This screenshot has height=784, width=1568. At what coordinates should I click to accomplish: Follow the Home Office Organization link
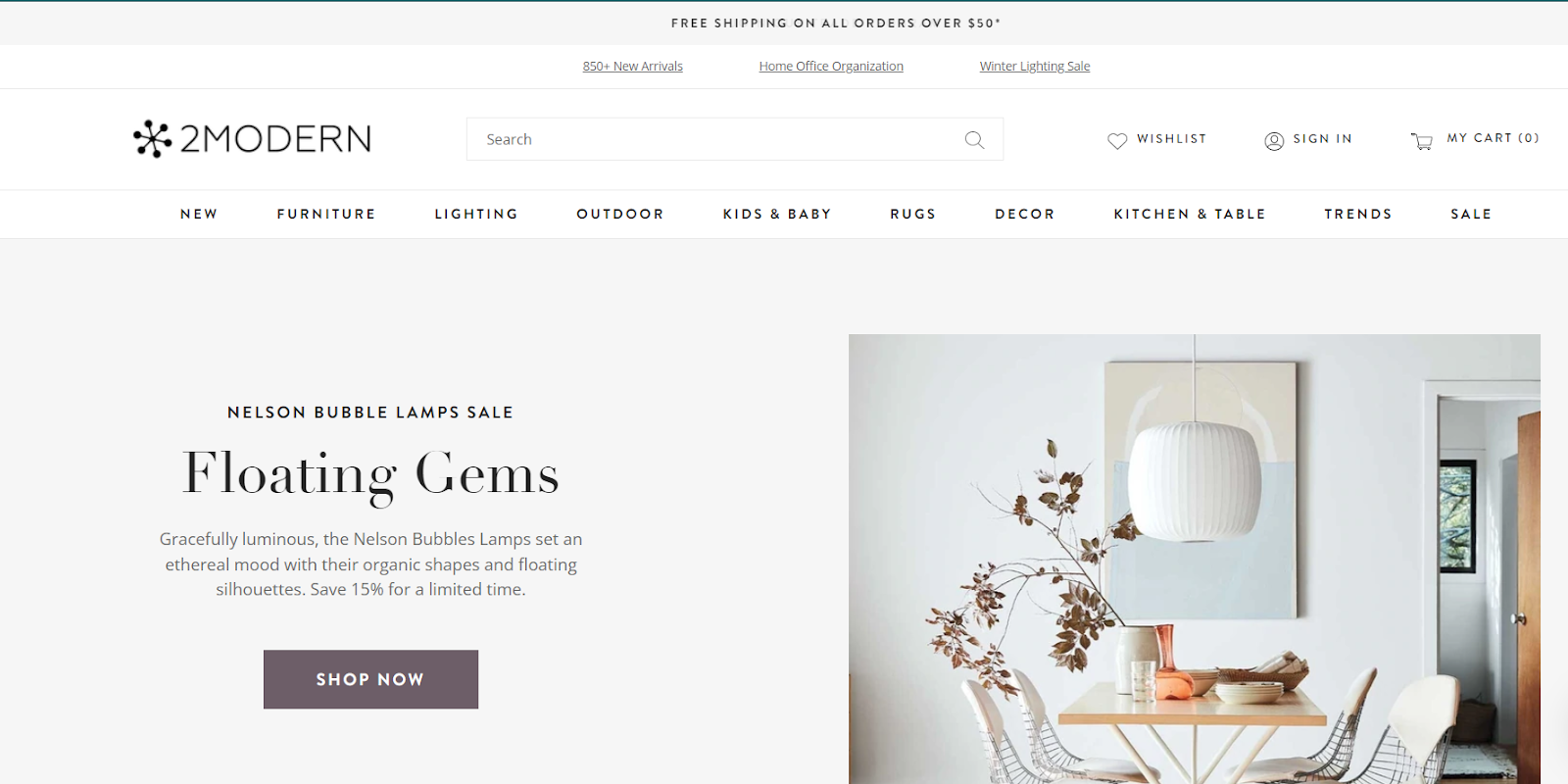pos(831,67)
